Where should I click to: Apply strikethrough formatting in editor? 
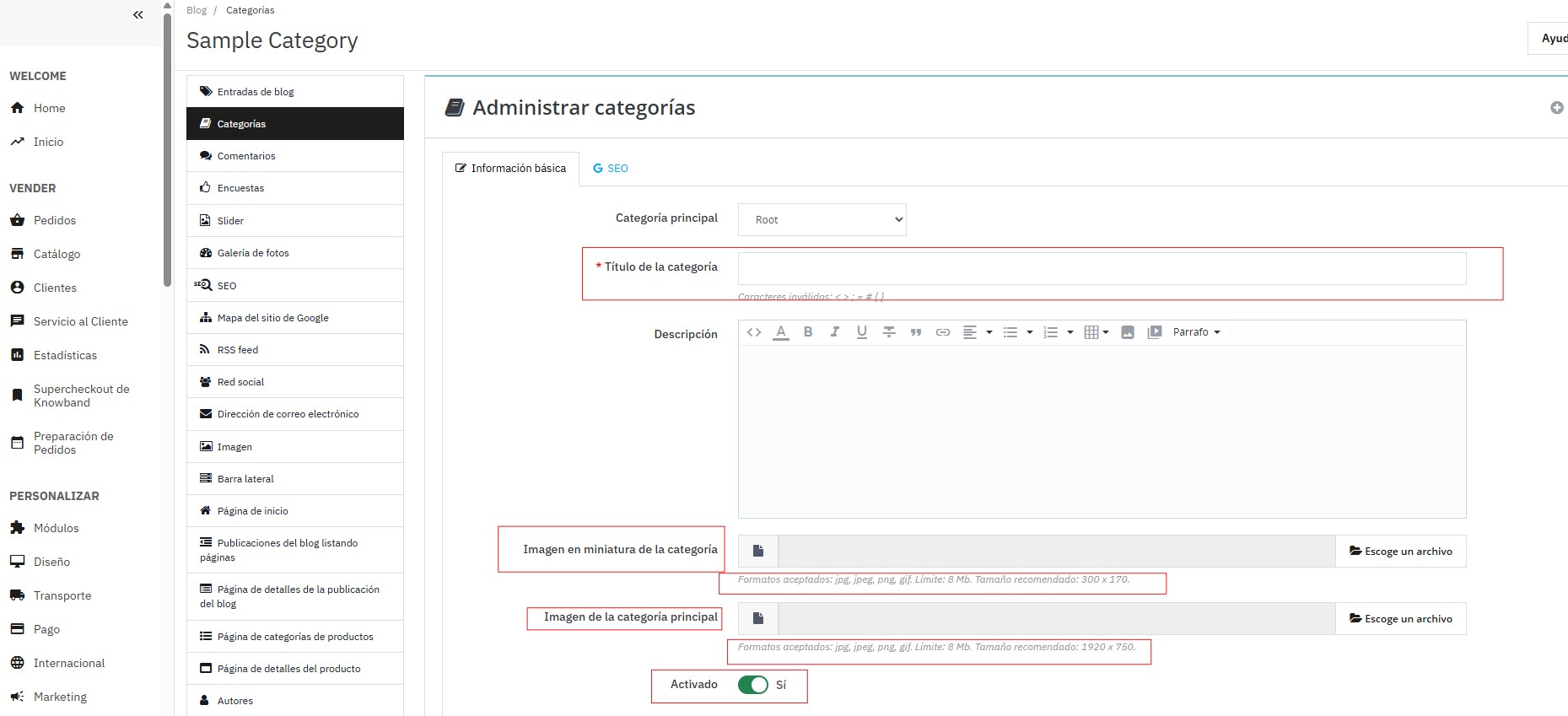pos(889,332)
